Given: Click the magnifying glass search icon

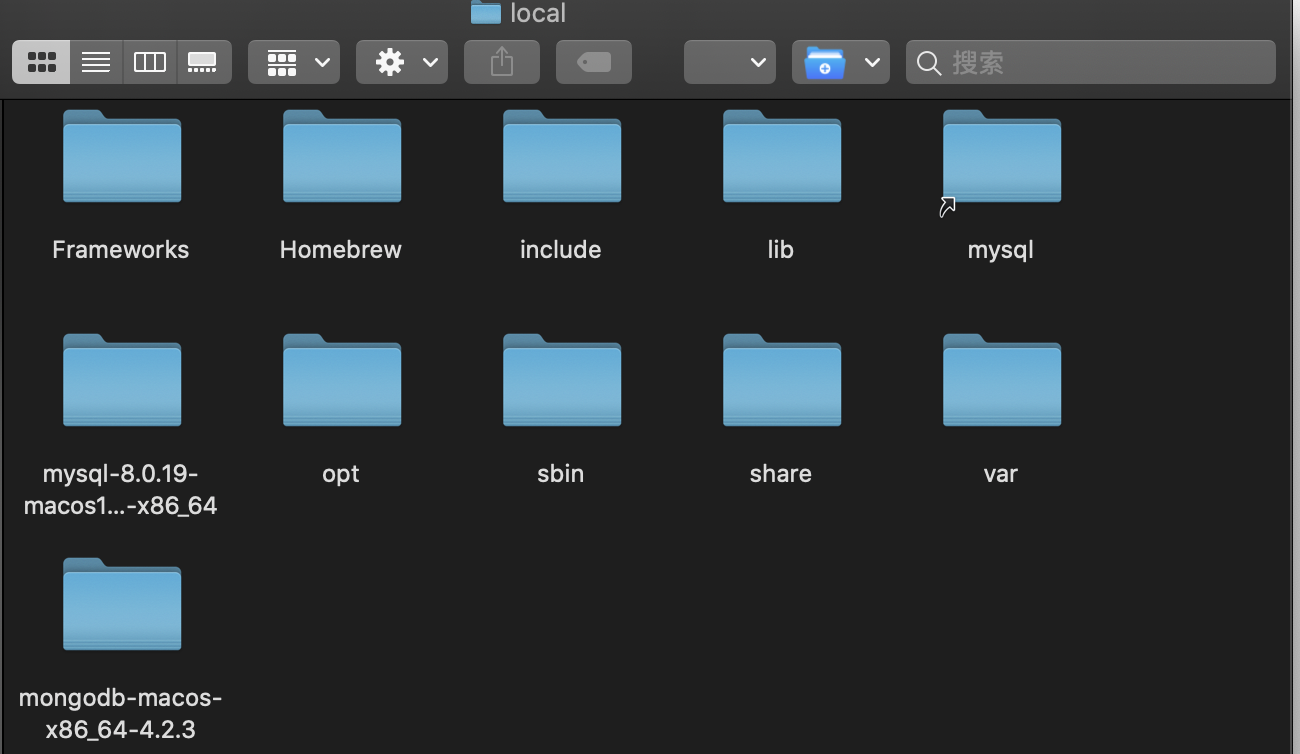Looking at the screenshot, I should click(x=929, y=63).
